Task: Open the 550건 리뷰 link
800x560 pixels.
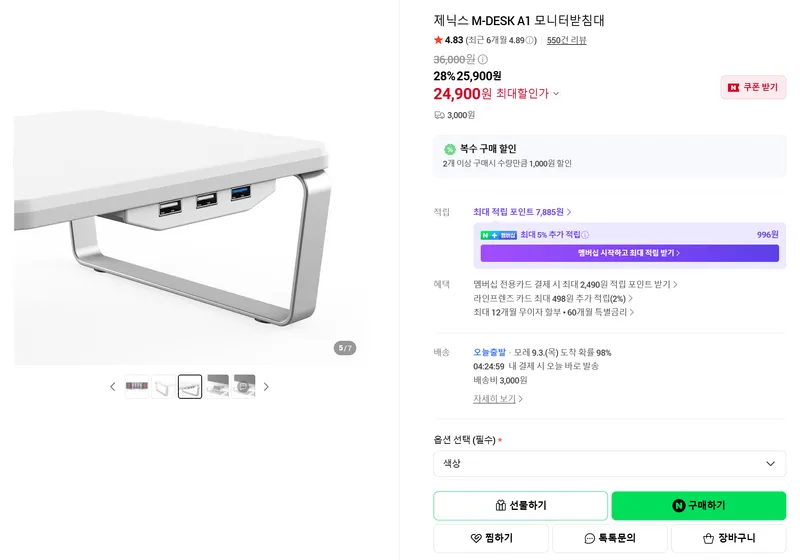Action: tap(566, 40)
